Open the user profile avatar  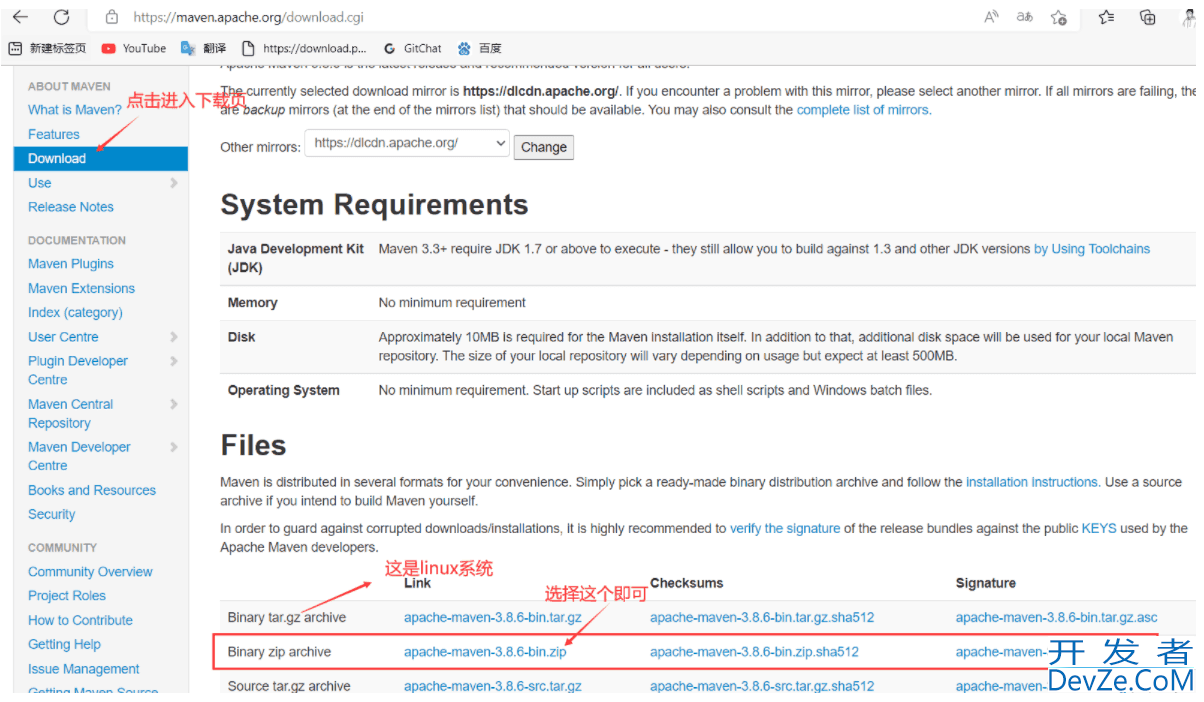[x=1189, y=17]
